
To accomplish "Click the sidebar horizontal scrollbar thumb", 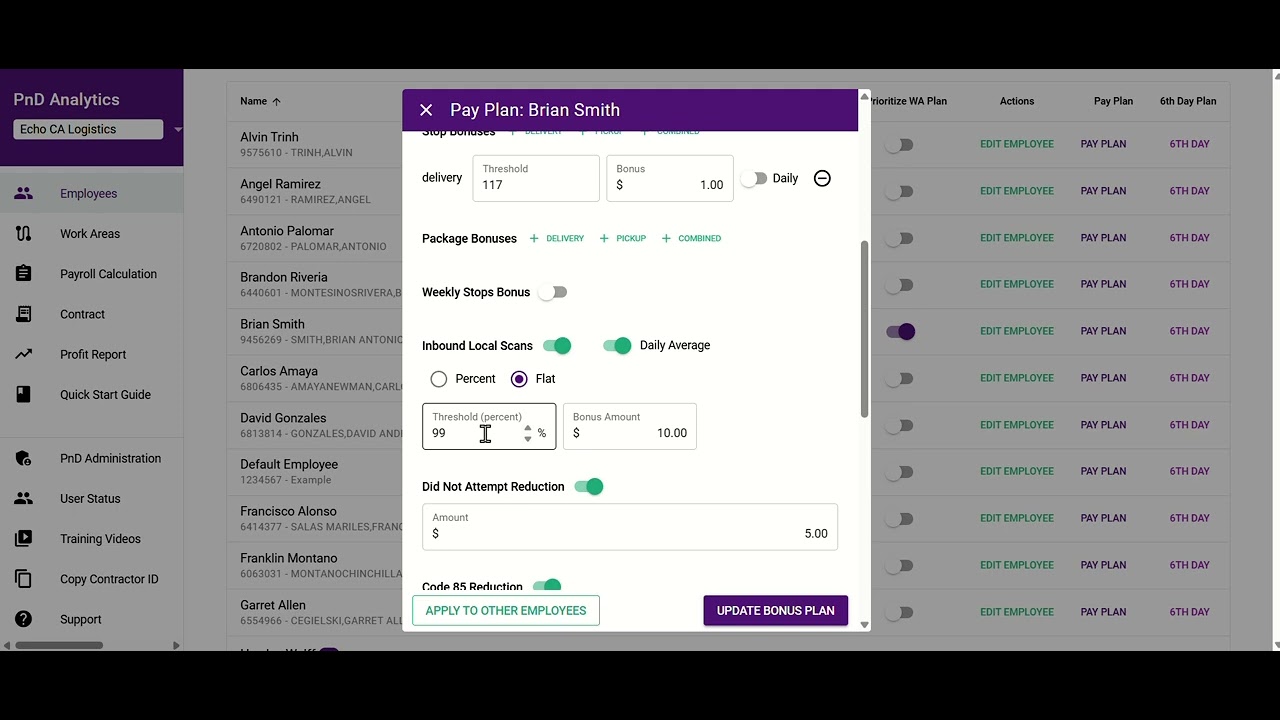I will (x=59, y=645).
